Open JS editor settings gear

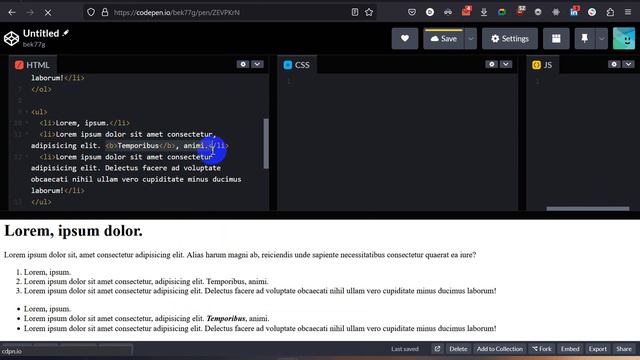(x=614, y=64)
